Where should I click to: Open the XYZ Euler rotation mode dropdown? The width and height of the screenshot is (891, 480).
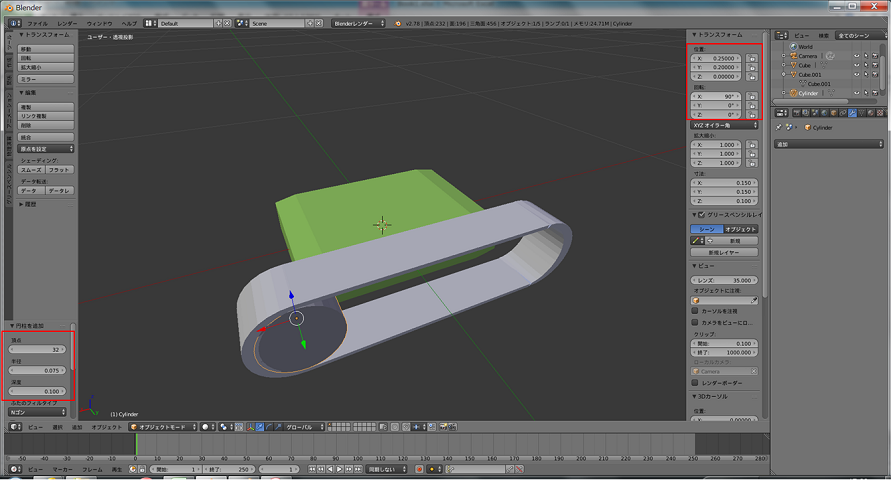pos(725,125)
